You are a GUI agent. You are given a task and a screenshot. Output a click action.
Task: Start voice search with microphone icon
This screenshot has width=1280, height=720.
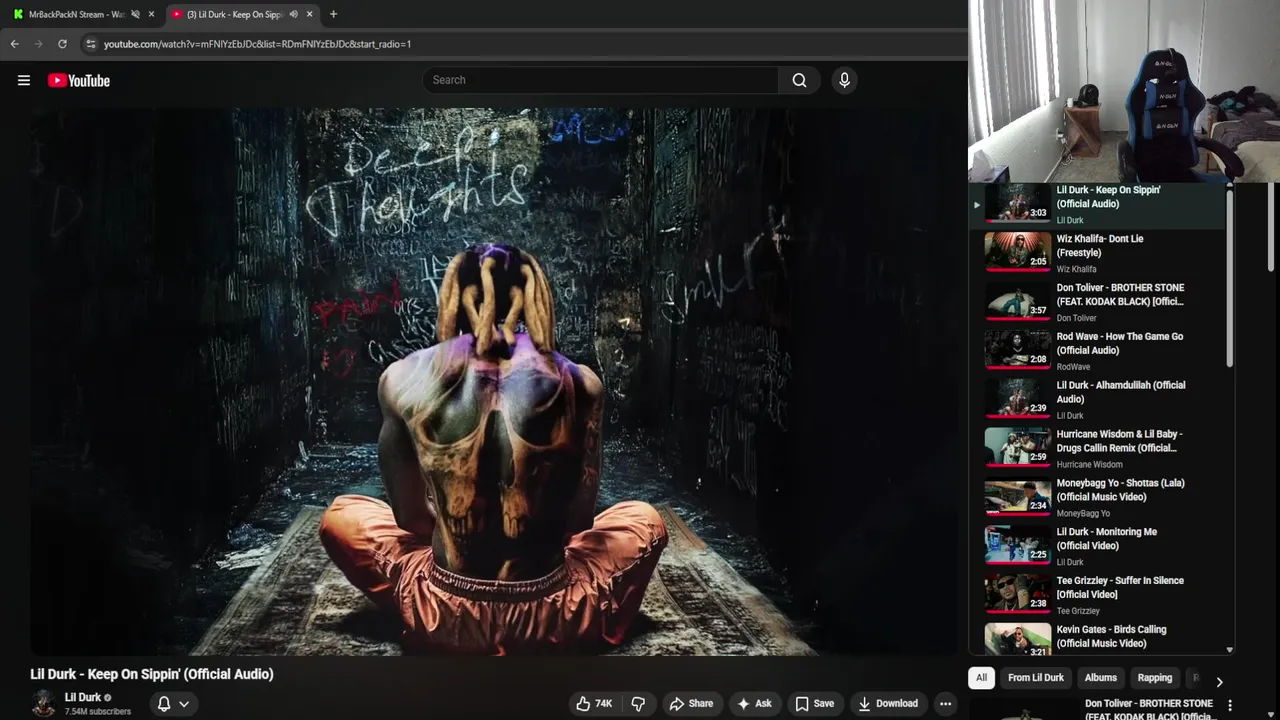pyautogui.click(x=844, y=80)
